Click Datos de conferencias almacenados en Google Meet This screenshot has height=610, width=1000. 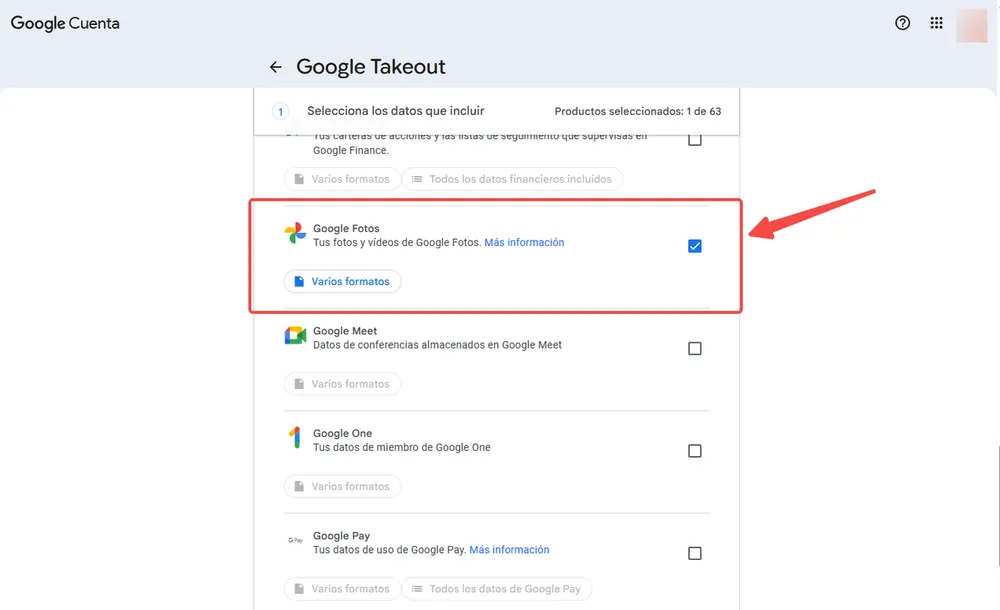click(438, 345)
